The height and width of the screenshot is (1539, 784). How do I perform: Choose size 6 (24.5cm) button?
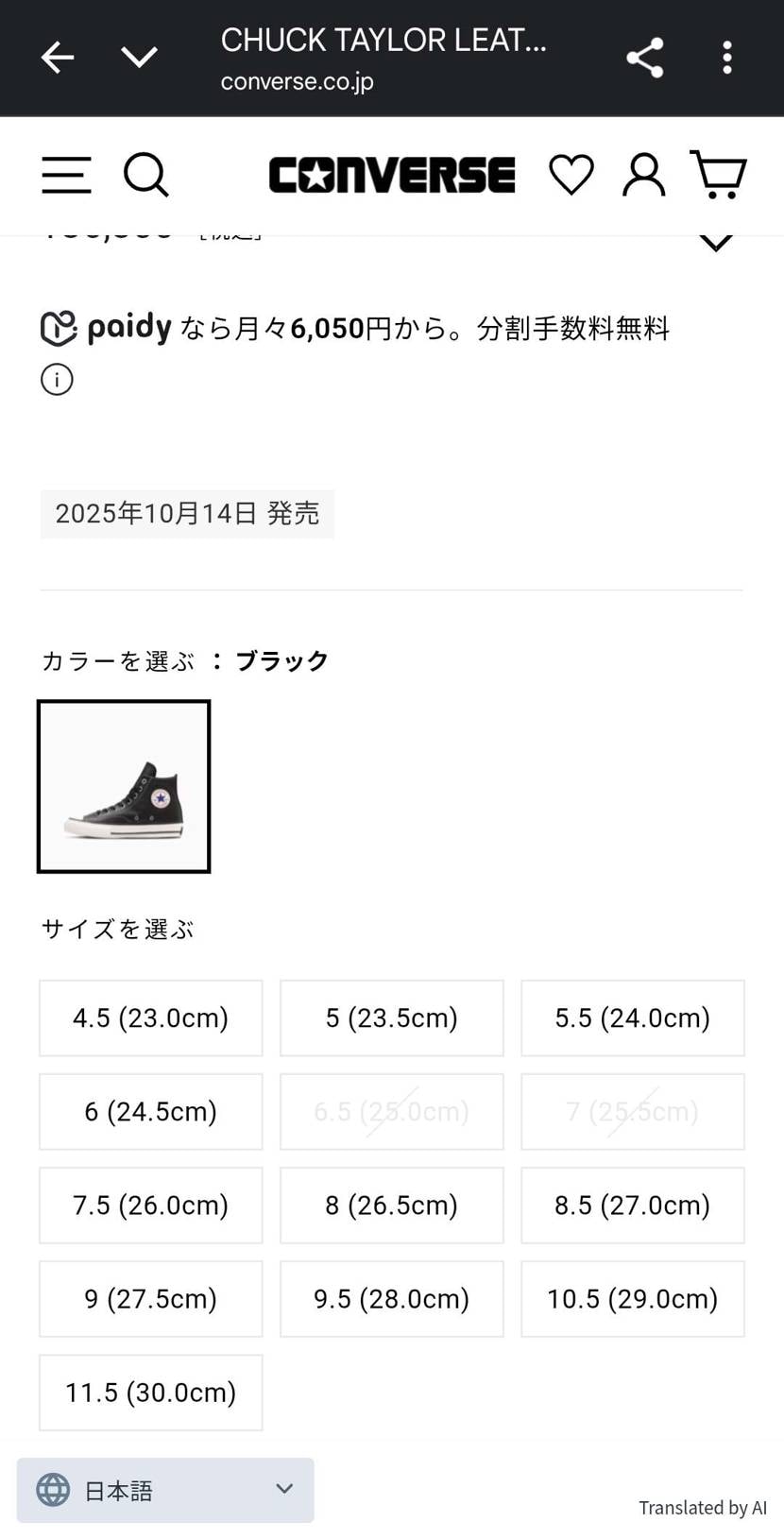point(151,1111)
